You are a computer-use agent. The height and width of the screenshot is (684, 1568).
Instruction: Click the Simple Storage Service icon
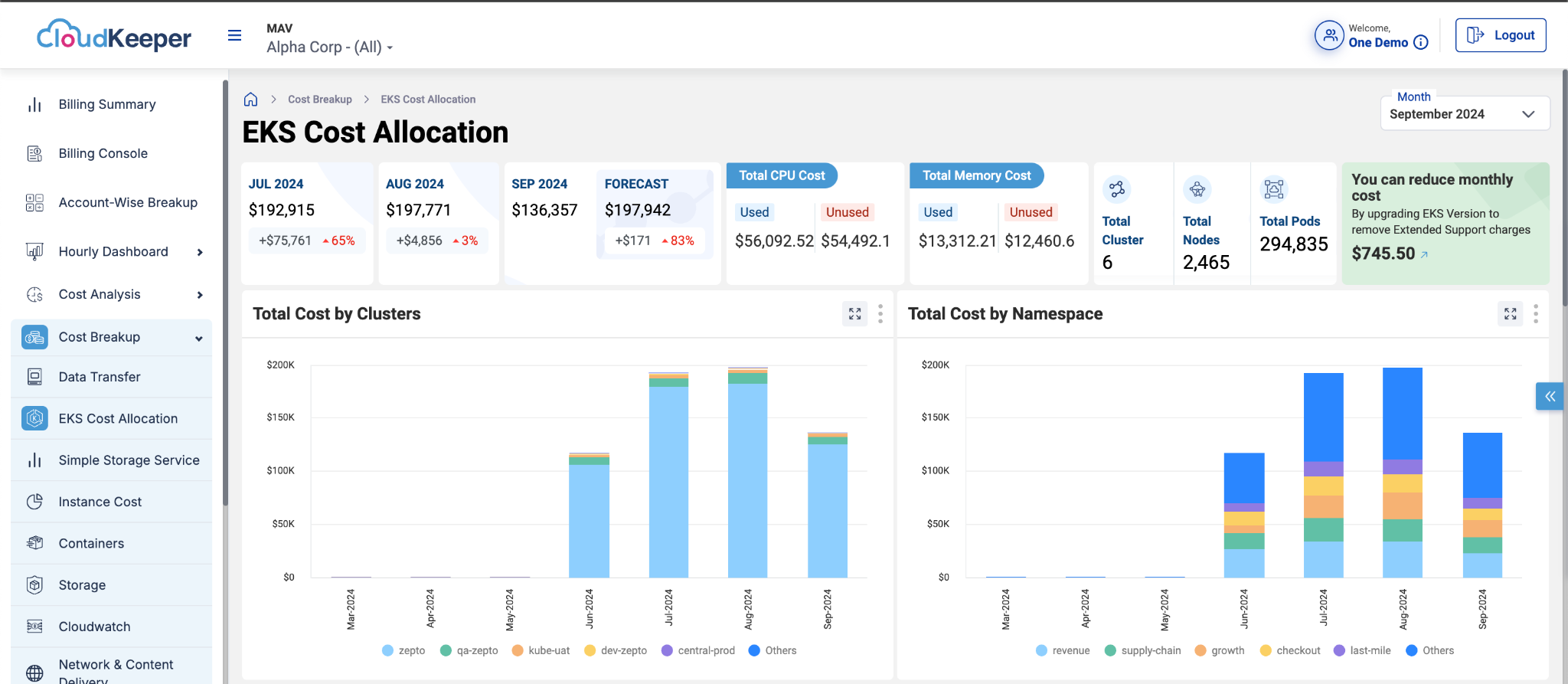point(34,460)
